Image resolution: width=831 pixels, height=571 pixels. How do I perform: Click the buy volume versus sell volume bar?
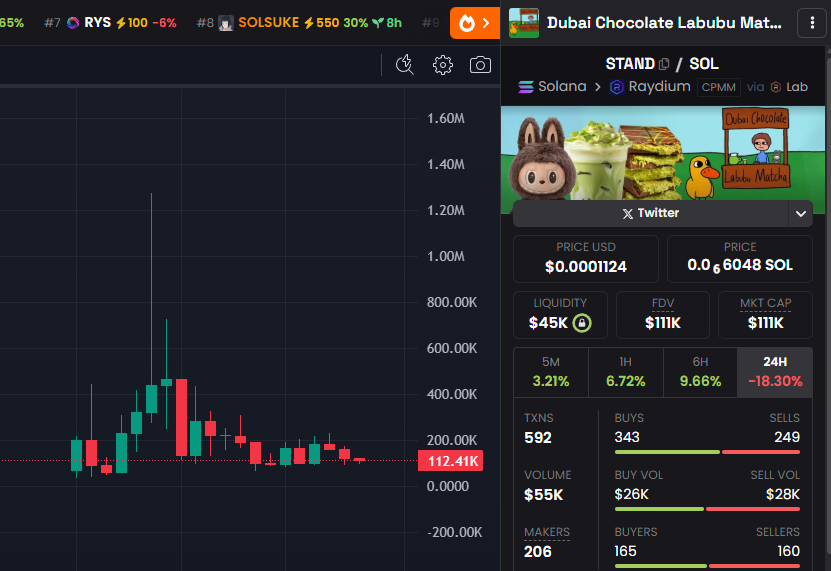click(x=707, y=509)
